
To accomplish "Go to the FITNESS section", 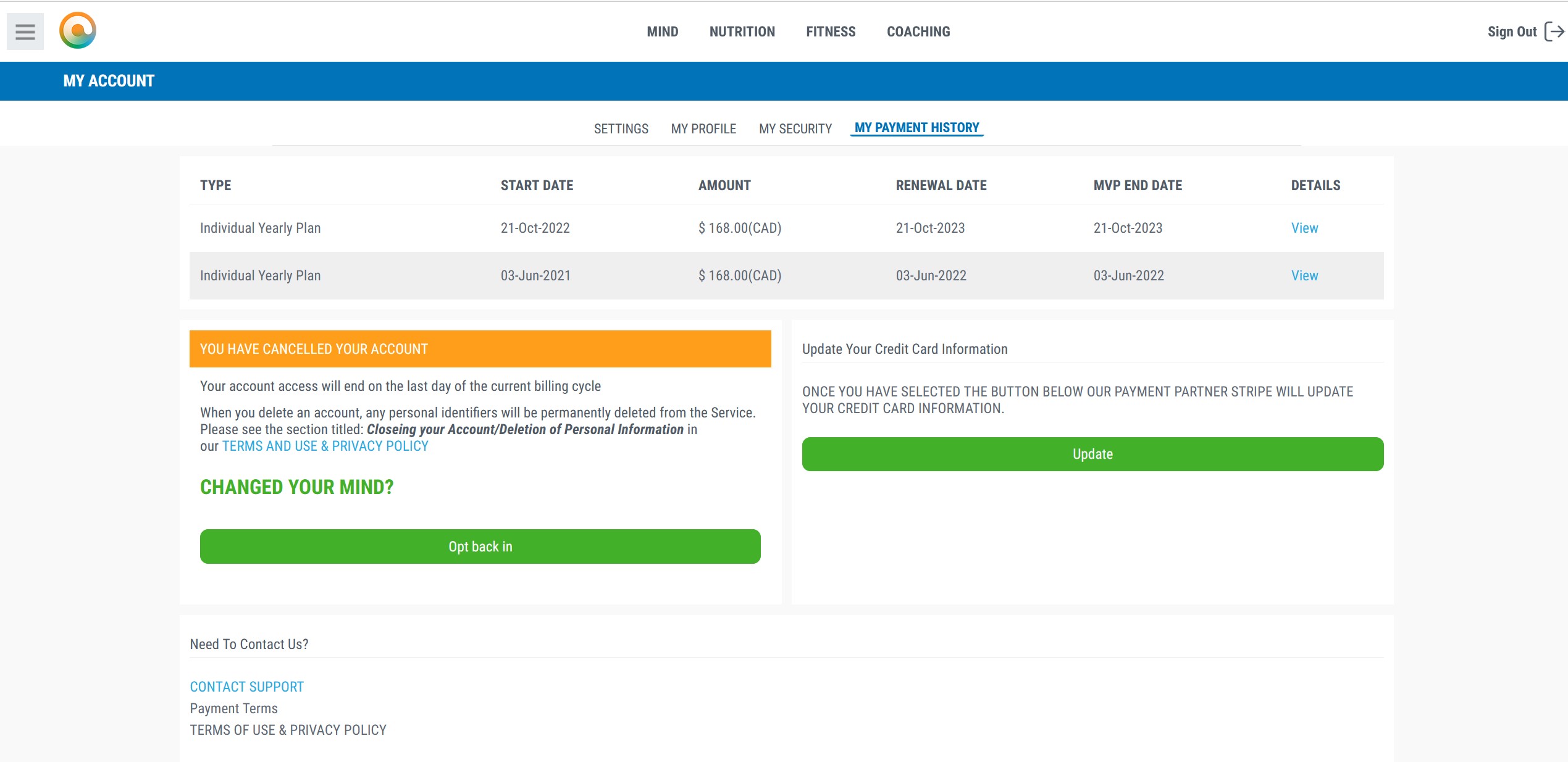I will click(830, 31).
